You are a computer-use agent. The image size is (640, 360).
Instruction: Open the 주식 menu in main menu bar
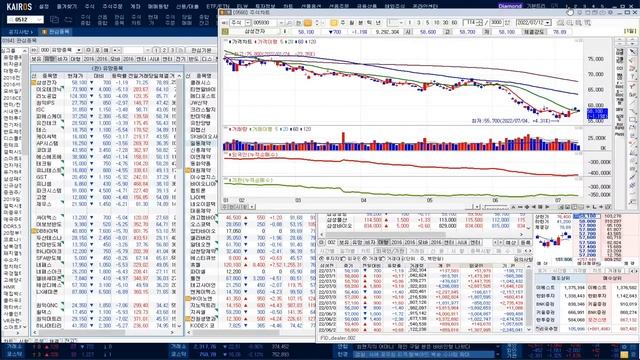coord(89,7)
